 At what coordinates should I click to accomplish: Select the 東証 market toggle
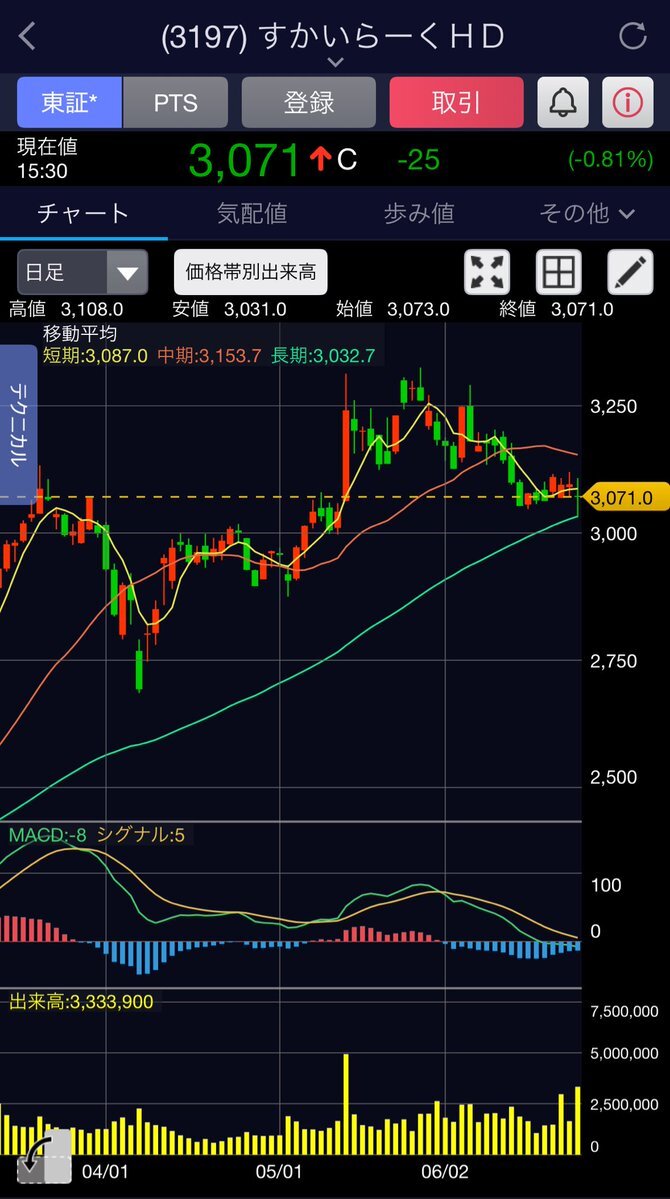tap(70, 102)
